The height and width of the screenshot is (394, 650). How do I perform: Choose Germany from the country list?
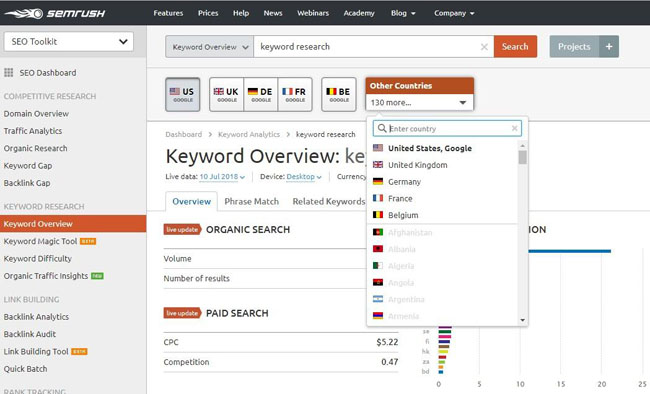(x=404, y=182)
